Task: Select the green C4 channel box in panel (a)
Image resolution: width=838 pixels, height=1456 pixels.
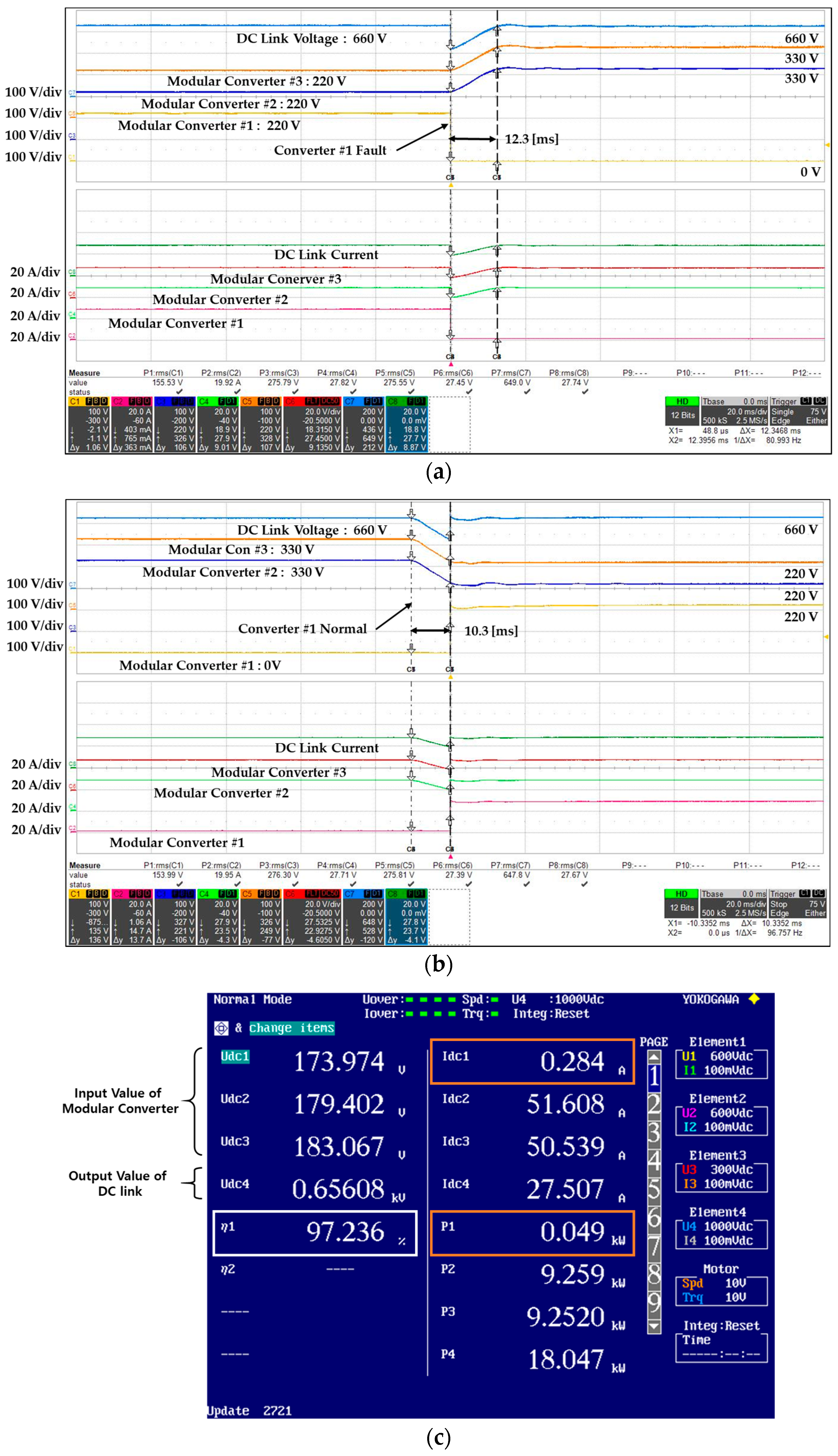Action: (x=218, y=425)
